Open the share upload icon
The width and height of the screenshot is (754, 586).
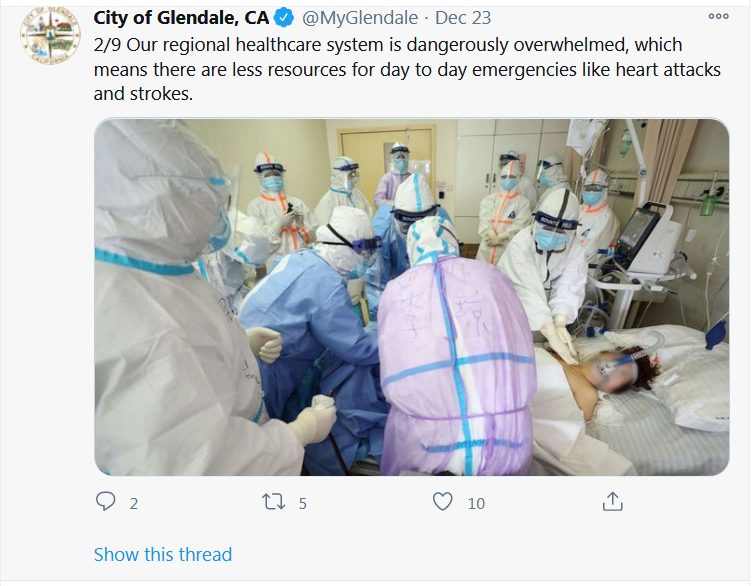tap(612, 501)
